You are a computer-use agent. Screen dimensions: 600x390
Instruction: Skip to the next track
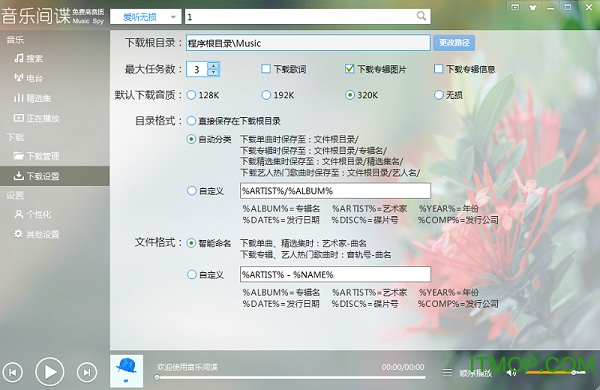[x=87, y=372]
